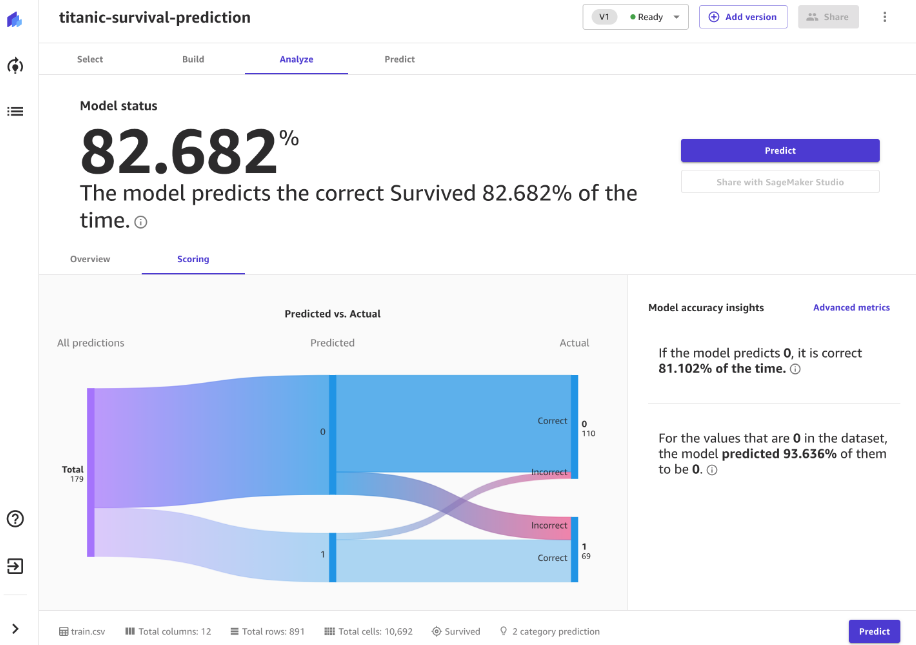916x645 pixels.
Task: Click the SageMaker Canvas logo icon
Action: pos(15,19)
